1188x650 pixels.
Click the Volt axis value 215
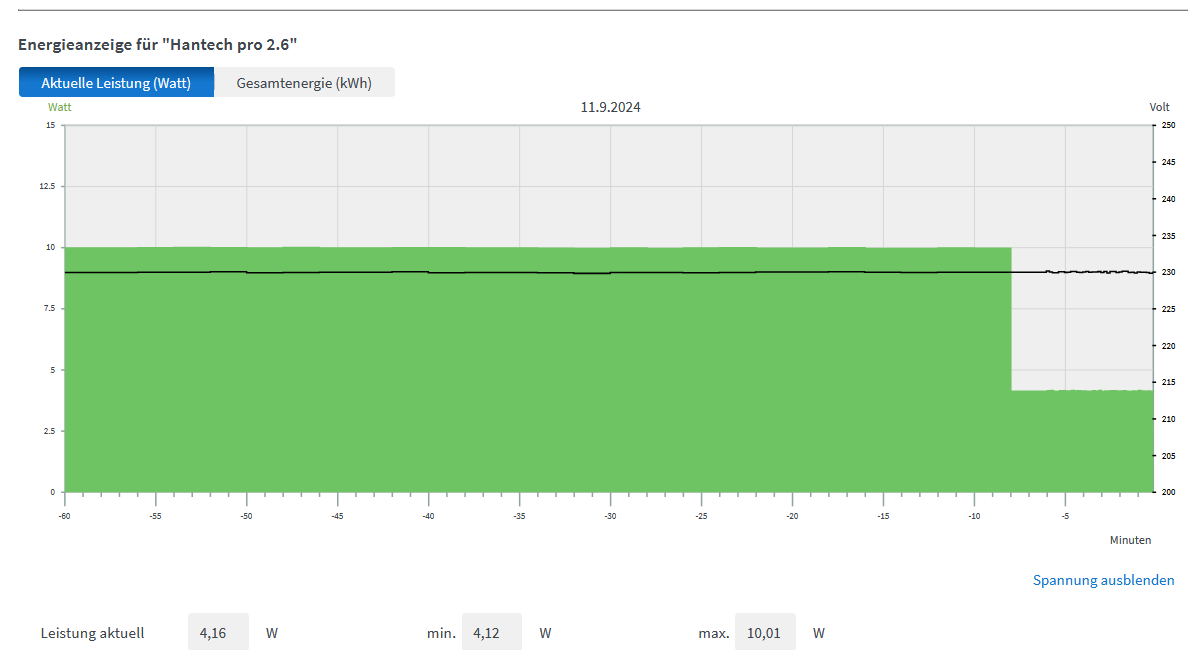(1168, 383)
